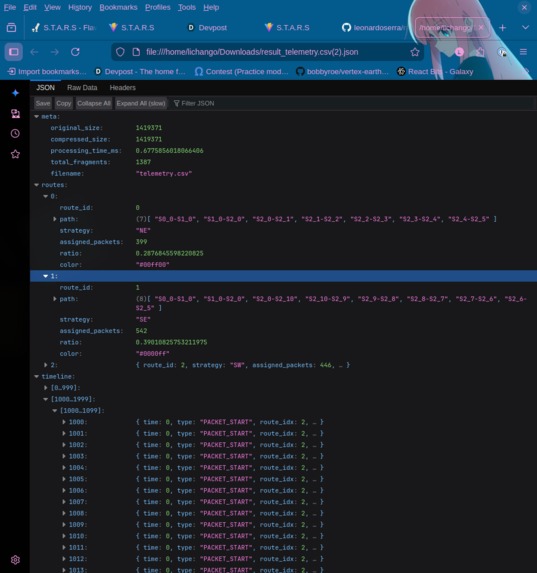Go back with the left arrow button

coord(34,52)
